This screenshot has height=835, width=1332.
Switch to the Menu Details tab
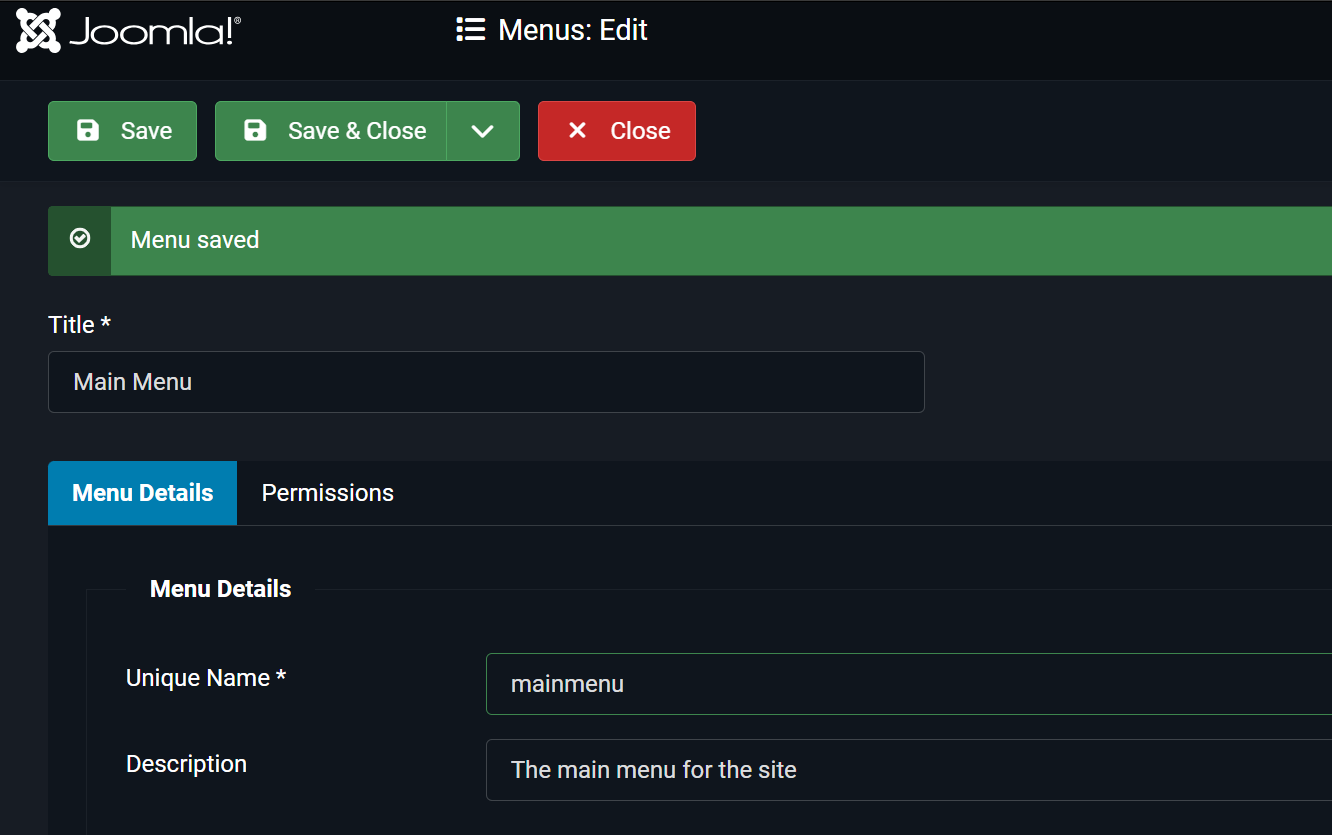point(143,493)
